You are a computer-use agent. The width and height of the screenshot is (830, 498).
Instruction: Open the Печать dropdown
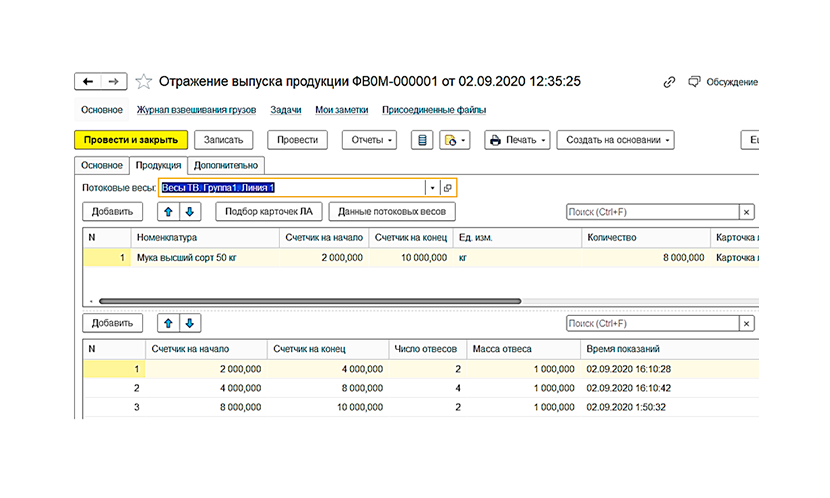518,141
